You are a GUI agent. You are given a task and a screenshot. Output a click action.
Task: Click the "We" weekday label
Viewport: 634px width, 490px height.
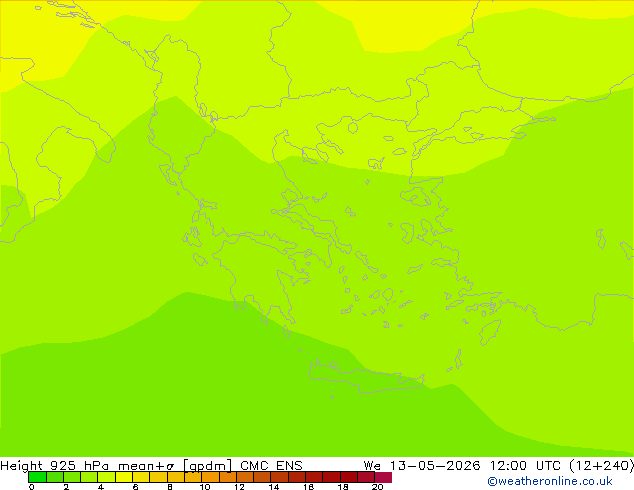(372, 465)
